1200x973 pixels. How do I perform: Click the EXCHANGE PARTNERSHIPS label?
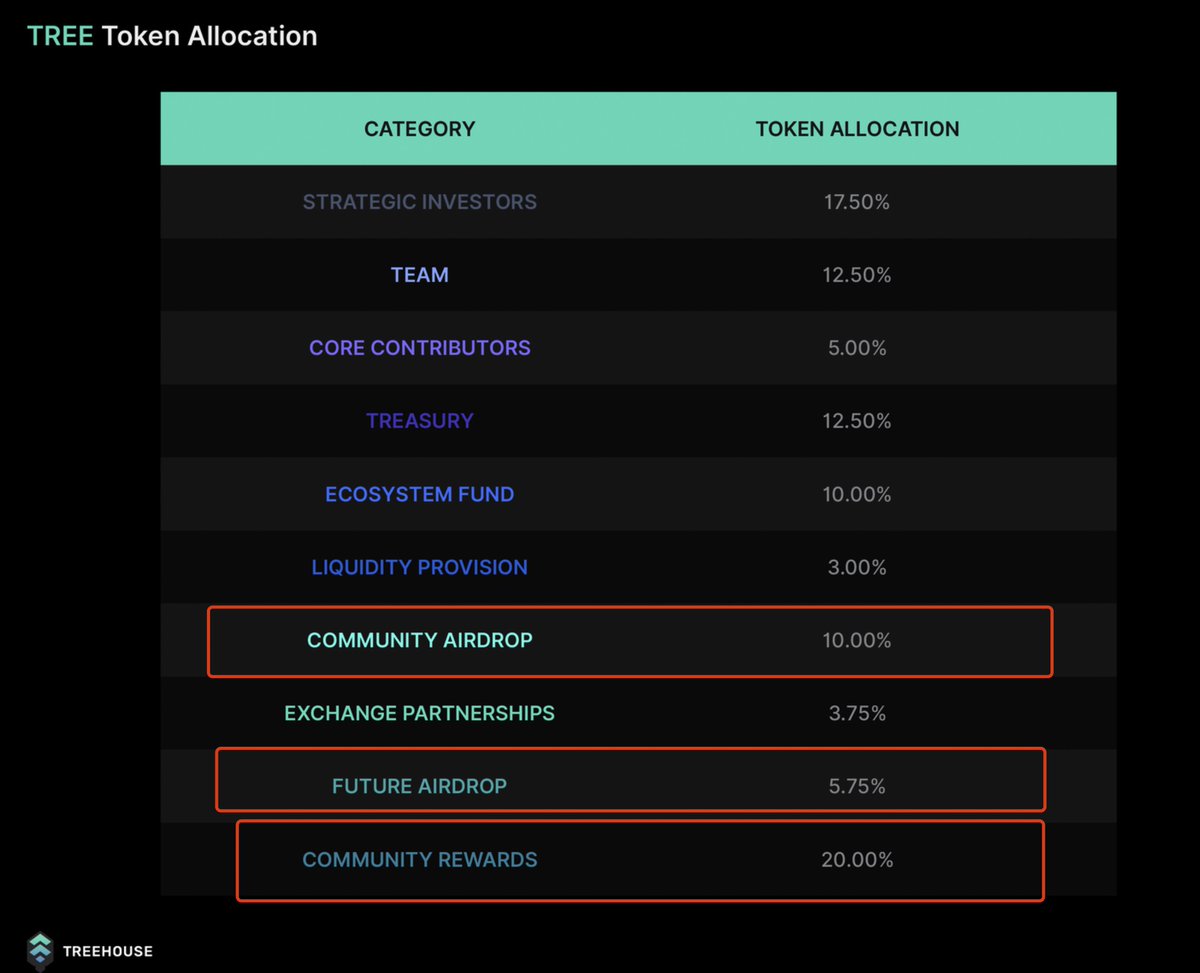tap(419, 713)
